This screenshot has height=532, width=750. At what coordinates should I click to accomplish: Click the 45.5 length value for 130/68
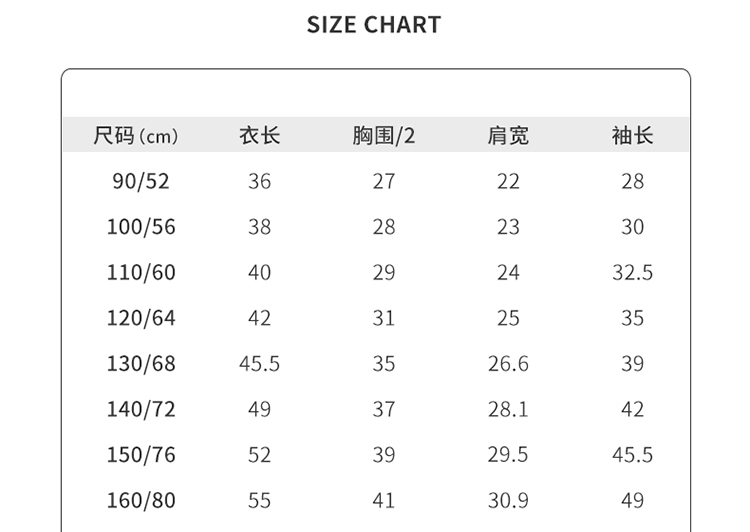[x=259, y=364]
